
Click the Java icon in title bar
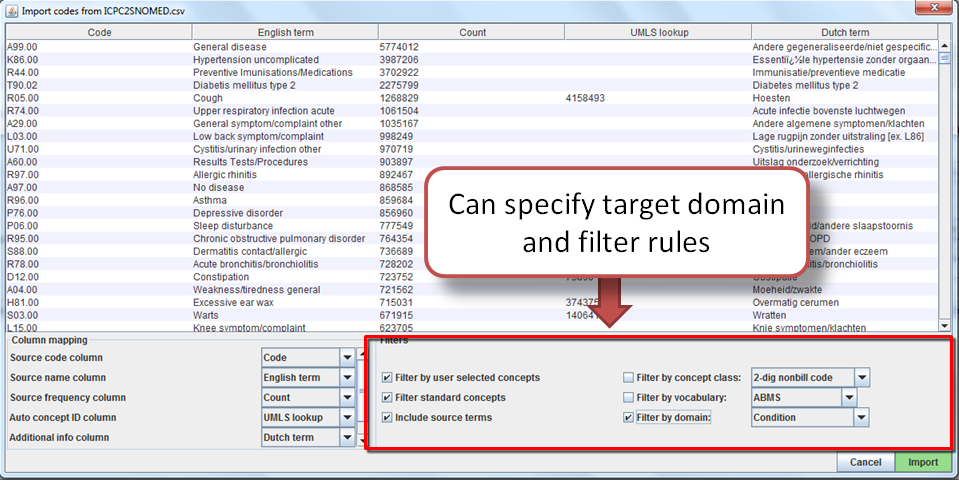pos(11,10)
